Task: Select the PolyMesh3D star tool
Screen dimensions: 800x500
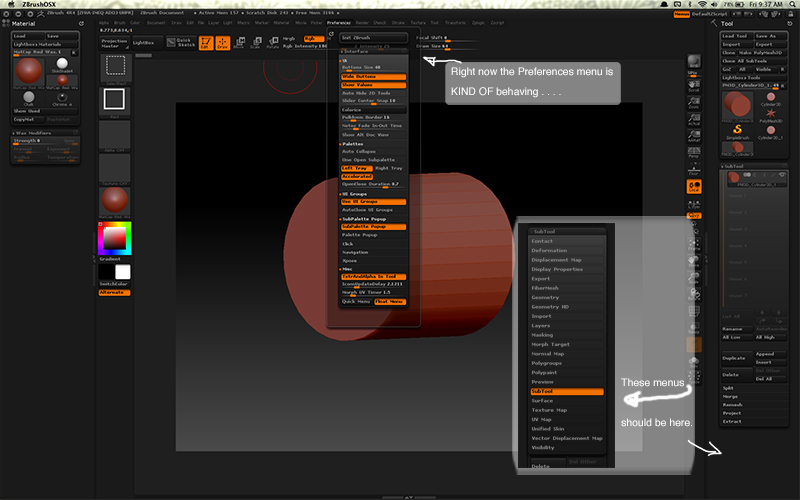Action: pyautogui.click(x=770, y=115)
